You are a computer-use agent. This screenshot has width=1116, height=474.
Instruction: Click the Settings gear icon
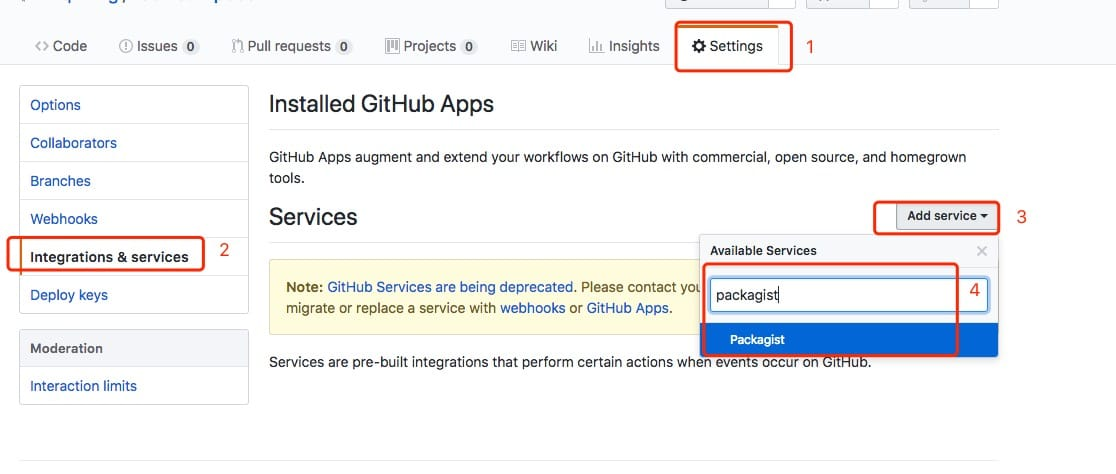click(x=698, y=46)
